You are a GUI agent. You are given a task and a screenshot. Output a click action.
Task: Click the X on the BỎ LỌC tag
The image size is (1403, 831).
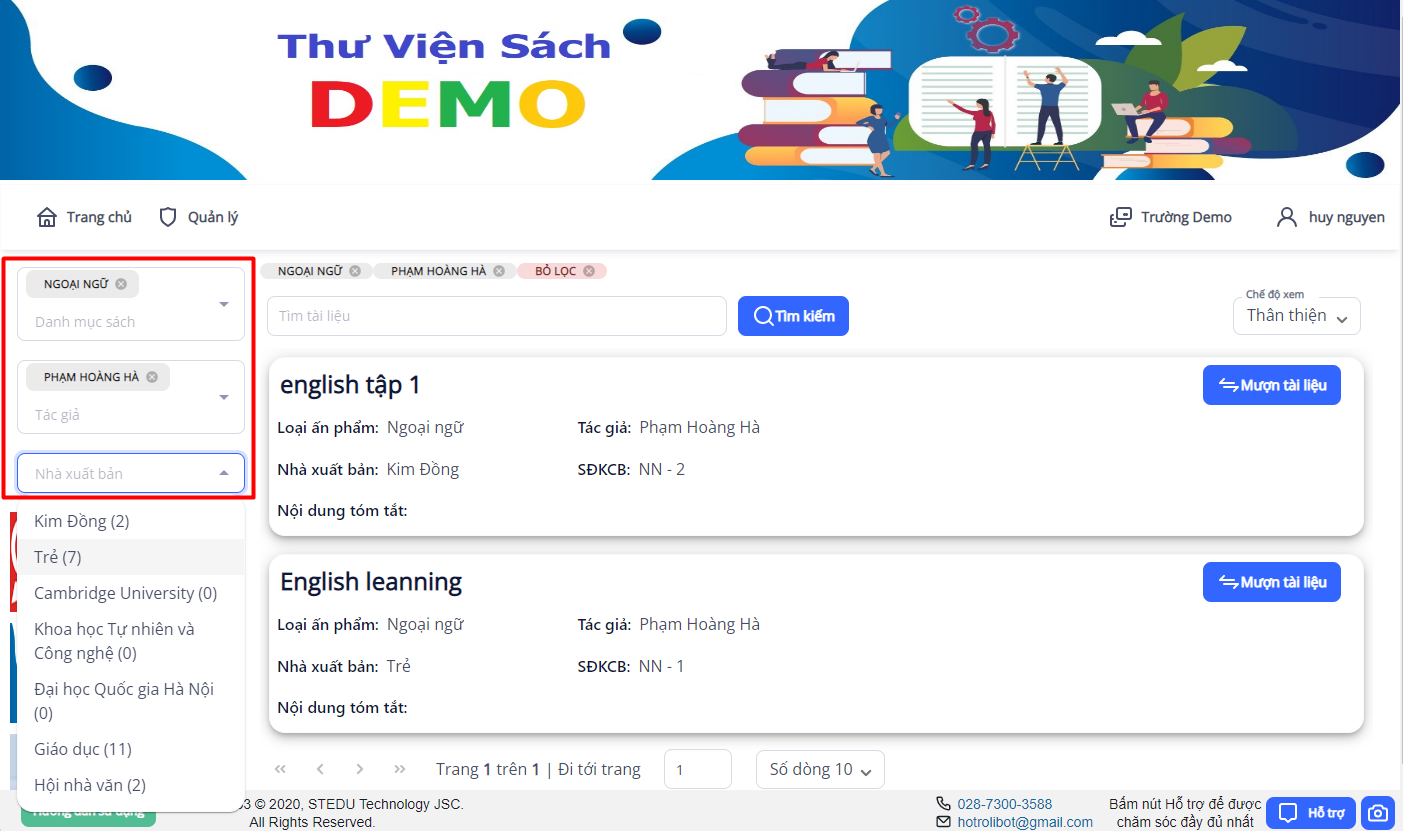pyautogui.click(x=589, y=271)
